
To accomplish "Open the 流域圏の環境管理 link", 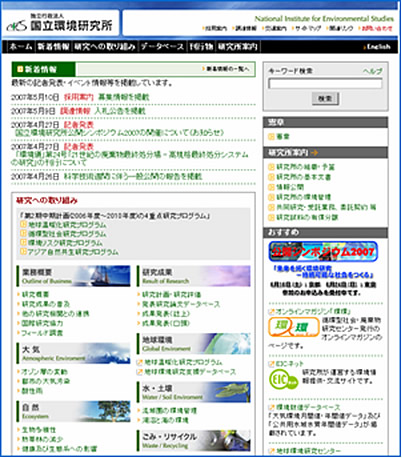I will (169, 410).
